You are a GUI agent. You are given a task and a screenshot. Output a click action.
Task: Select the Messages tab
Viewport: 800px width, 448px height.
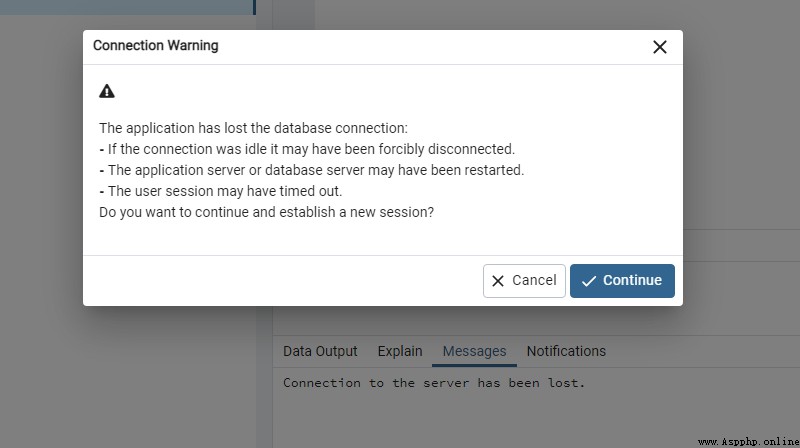[x=474, y=351]
